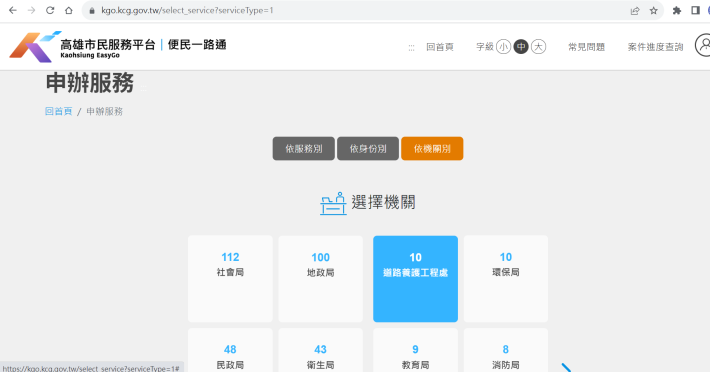Select the 道路養護工程處 card
Screen dimensions: 710x372
(415, 279)
